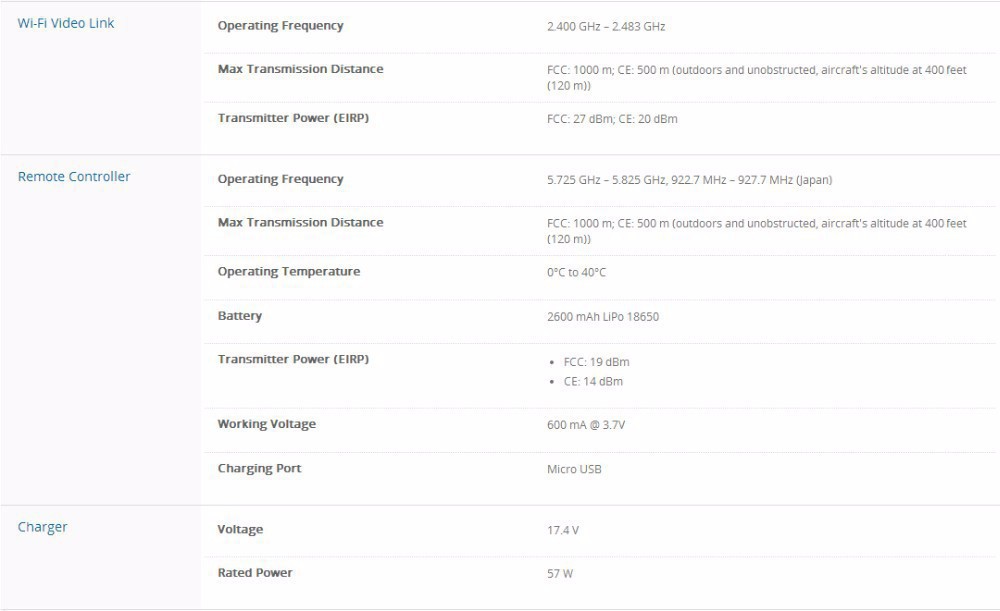Click the Operating Temperature label
Screen dimensions: 1000x611
click(288, 272)
